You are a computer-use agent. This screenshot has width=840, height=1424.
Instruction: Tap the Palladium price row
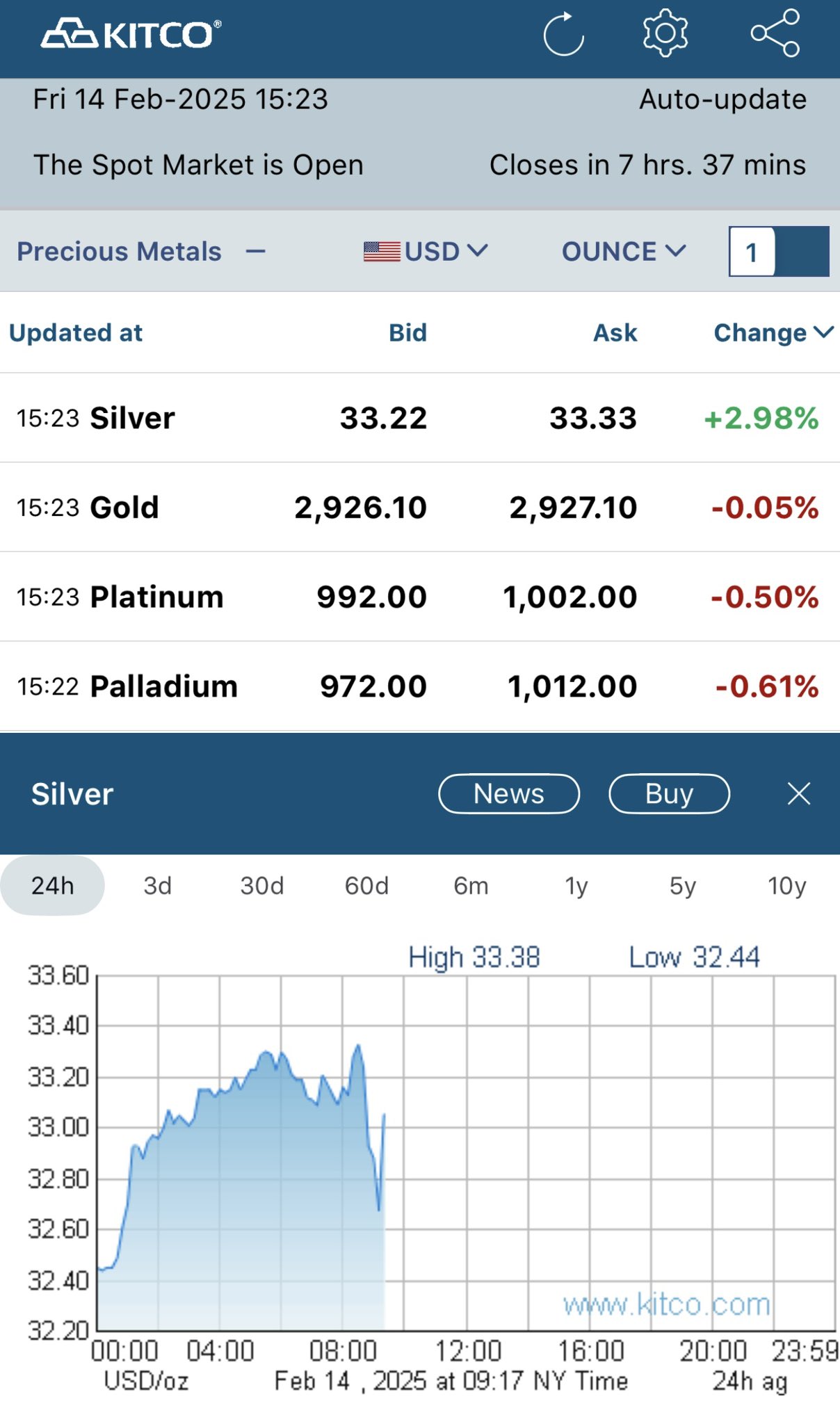420,686
